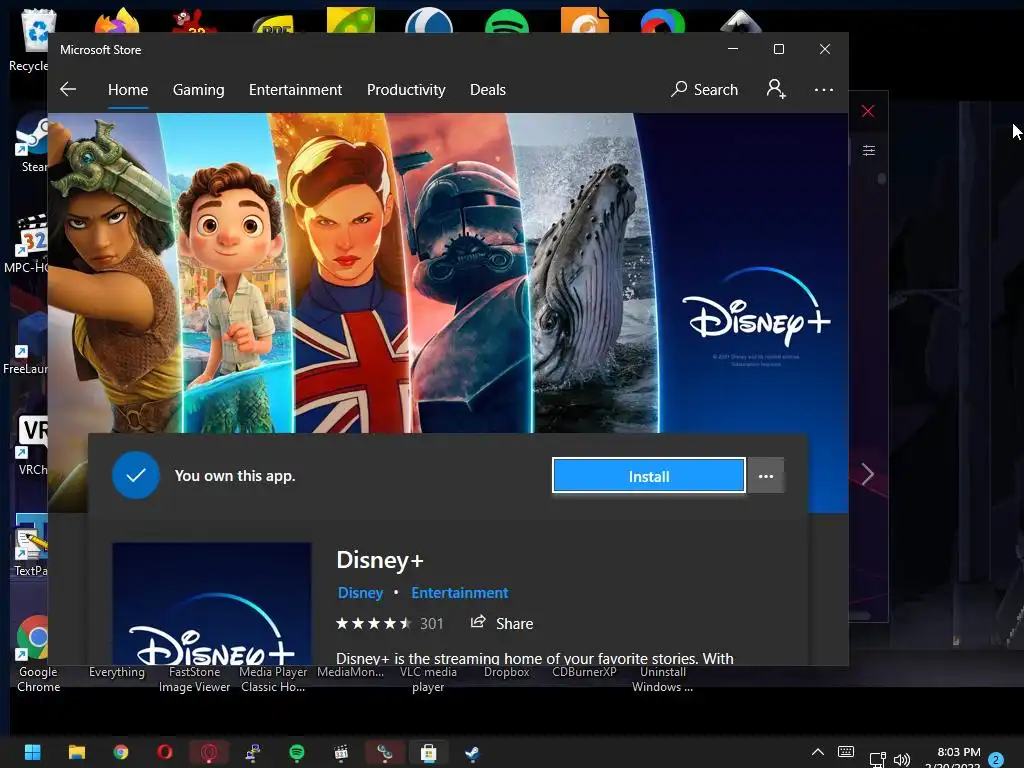The height and width of the screenshot is (768, 1024).
Task: Click the blue checkmark ownership badge
Action: (136, 475)
